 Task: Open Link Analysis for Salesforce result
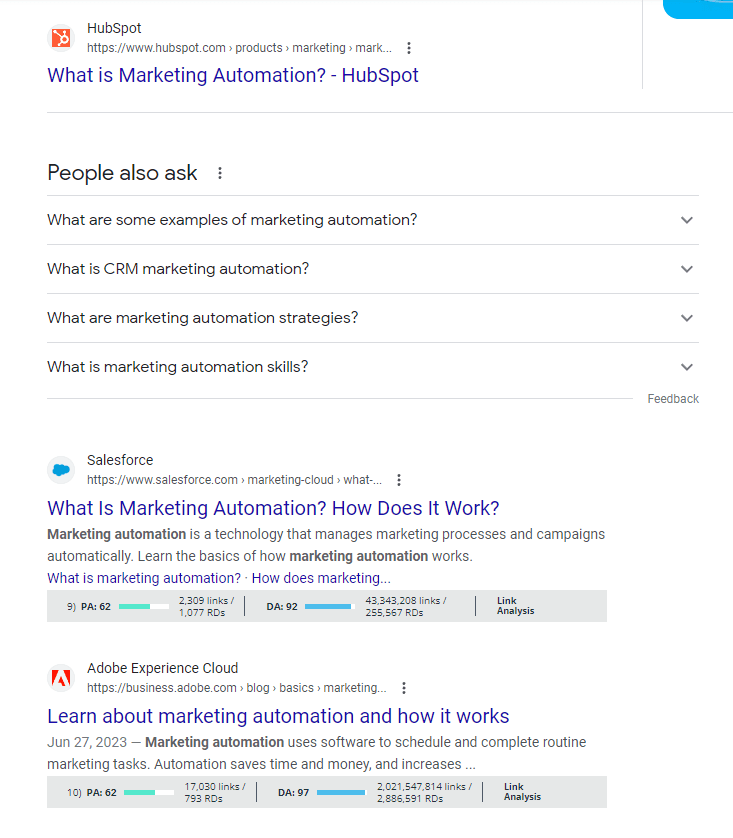pos(515,606)
